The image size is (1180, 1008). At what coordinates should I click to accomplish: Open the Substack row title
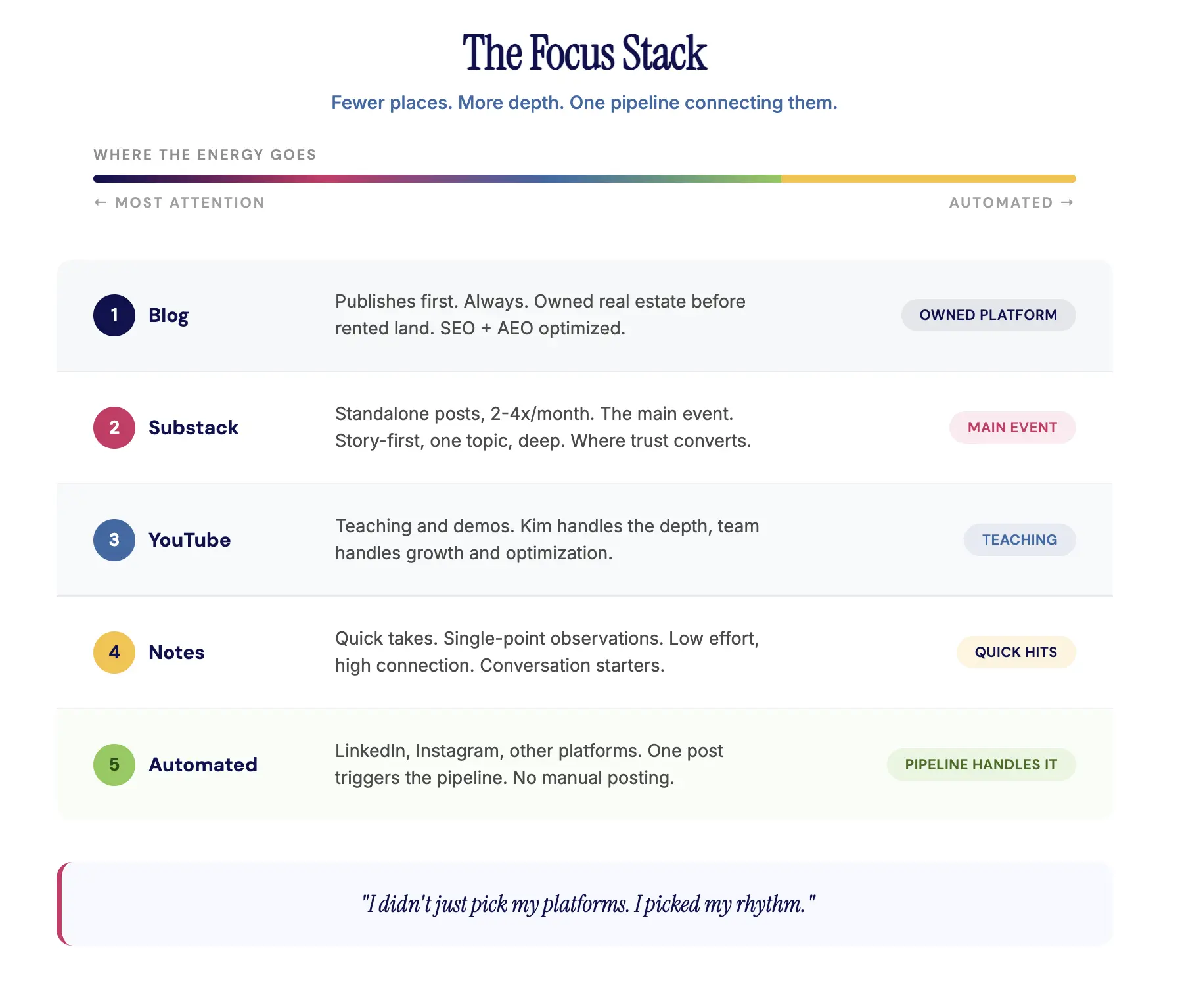tap(193, 428)
